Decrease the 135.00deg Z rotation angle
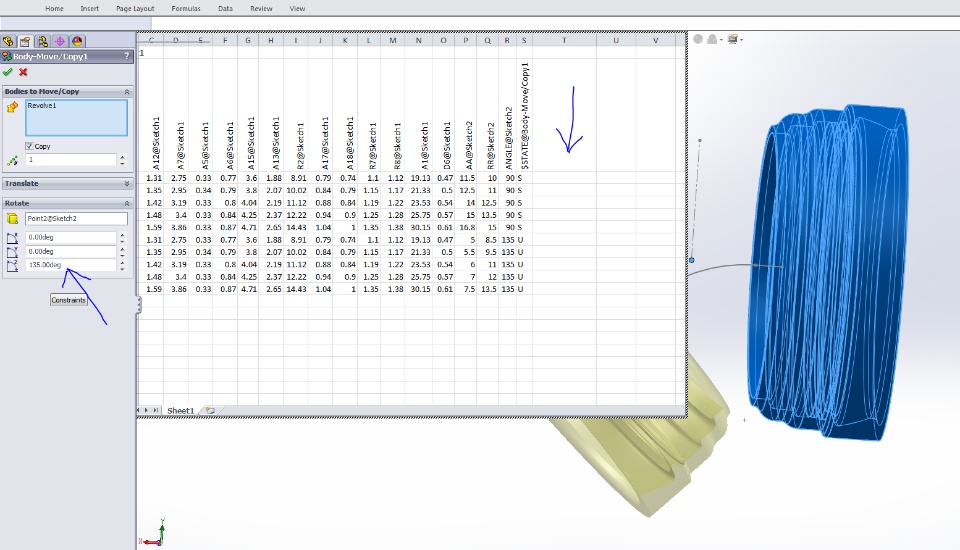960x550 pixels. (122, 269)
